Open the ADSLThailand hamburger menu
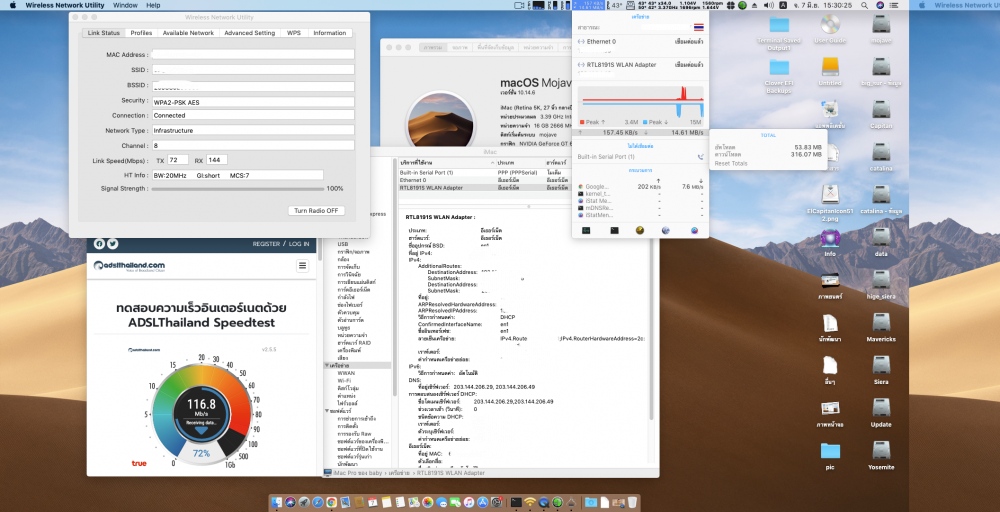Viewport: 1000px width, 512px height. (302, 266)
